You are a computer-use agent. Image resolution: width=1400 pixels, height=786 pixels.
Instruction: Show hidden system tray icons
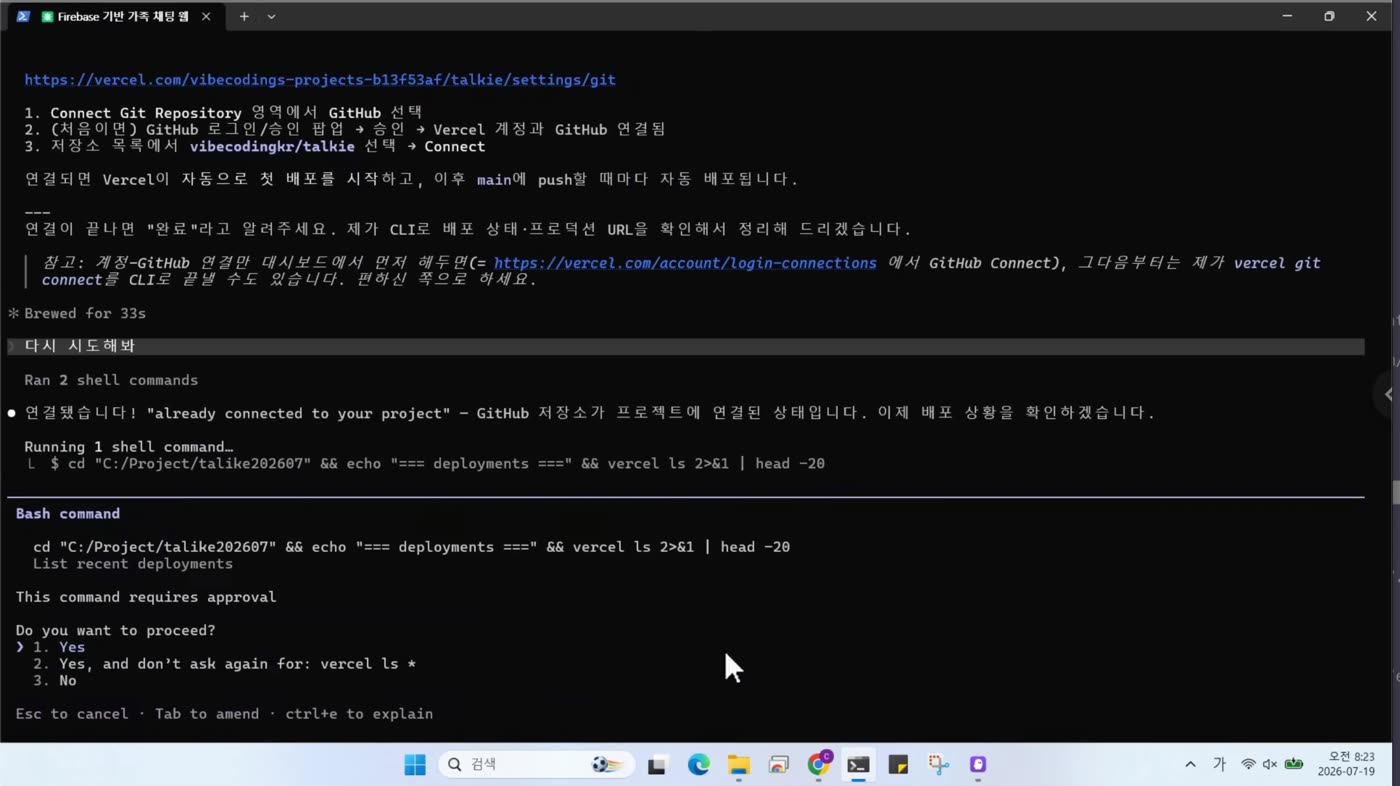(x=1190, y=765)
